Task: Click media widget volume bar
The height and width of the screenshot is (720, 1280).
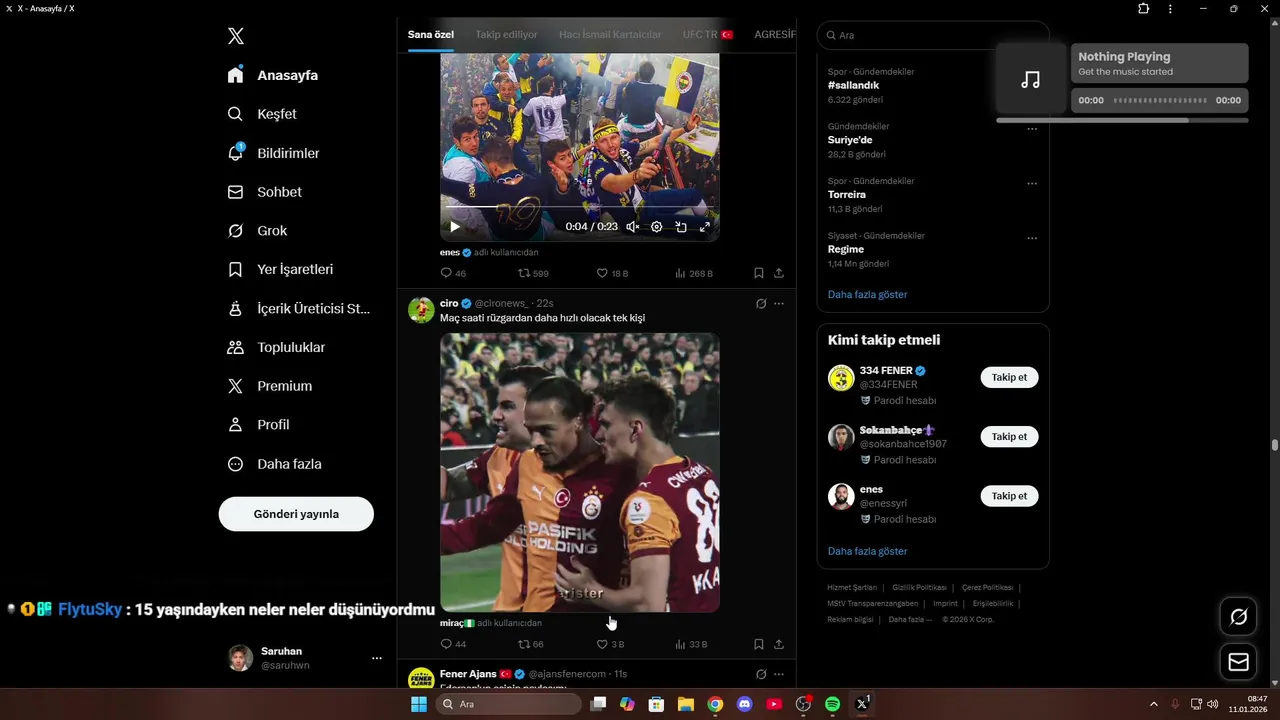Action: 1122,120
